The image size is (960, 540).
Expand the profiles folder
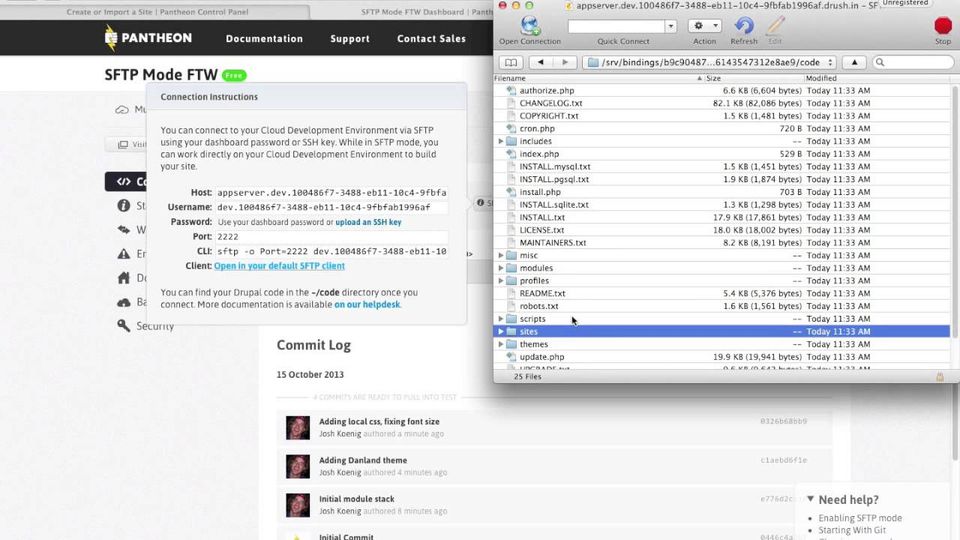501,281
